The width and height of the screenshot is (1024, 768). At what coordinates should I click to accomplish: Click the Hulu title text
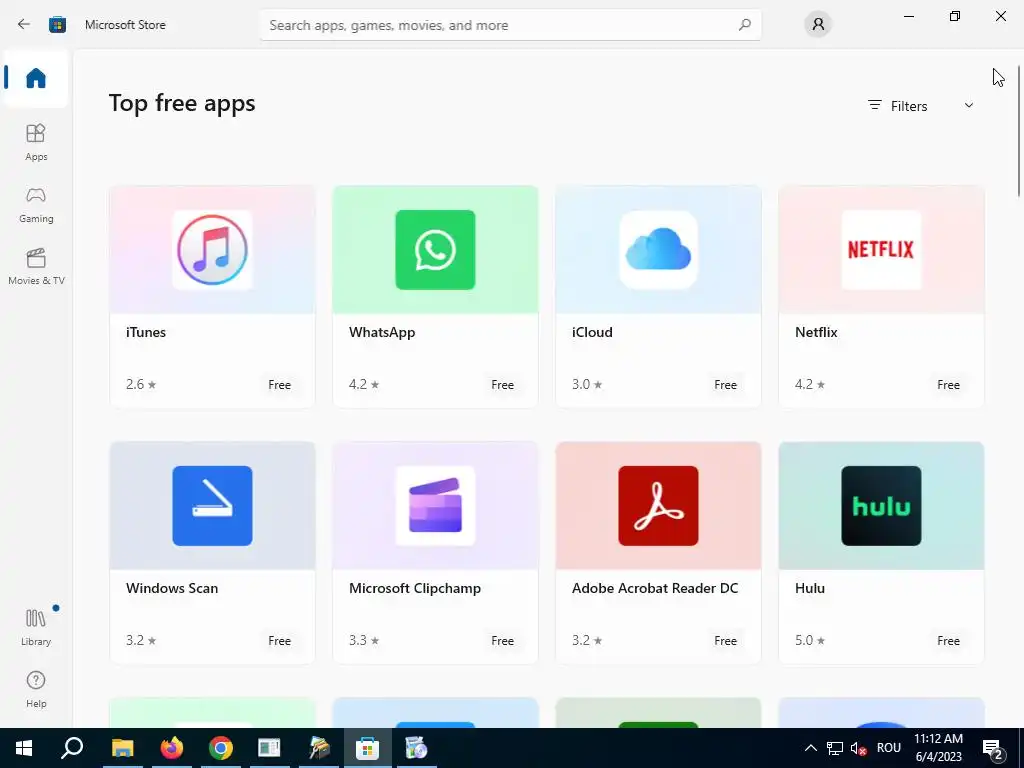(x=810, y=588)
